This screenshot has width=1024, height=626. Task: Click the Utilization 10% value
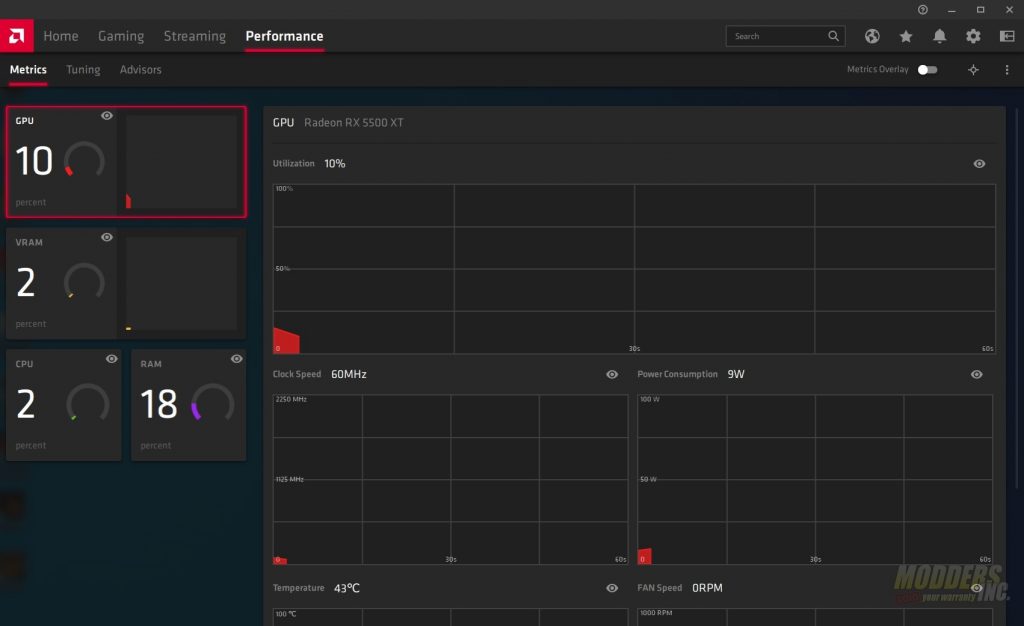[x=335, y=163]
